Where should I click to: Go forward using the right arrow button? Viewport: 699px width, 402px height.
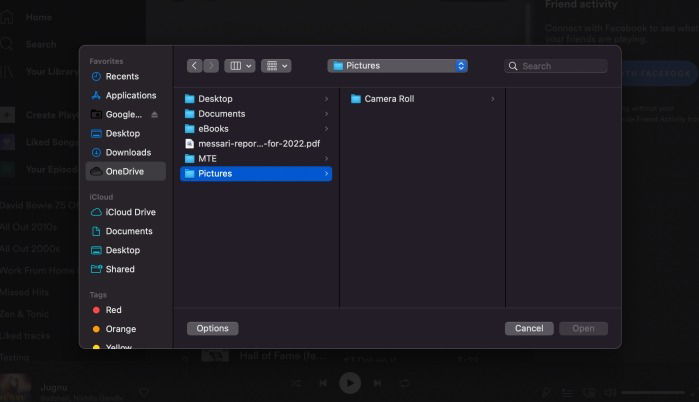(x=211, y=66)
